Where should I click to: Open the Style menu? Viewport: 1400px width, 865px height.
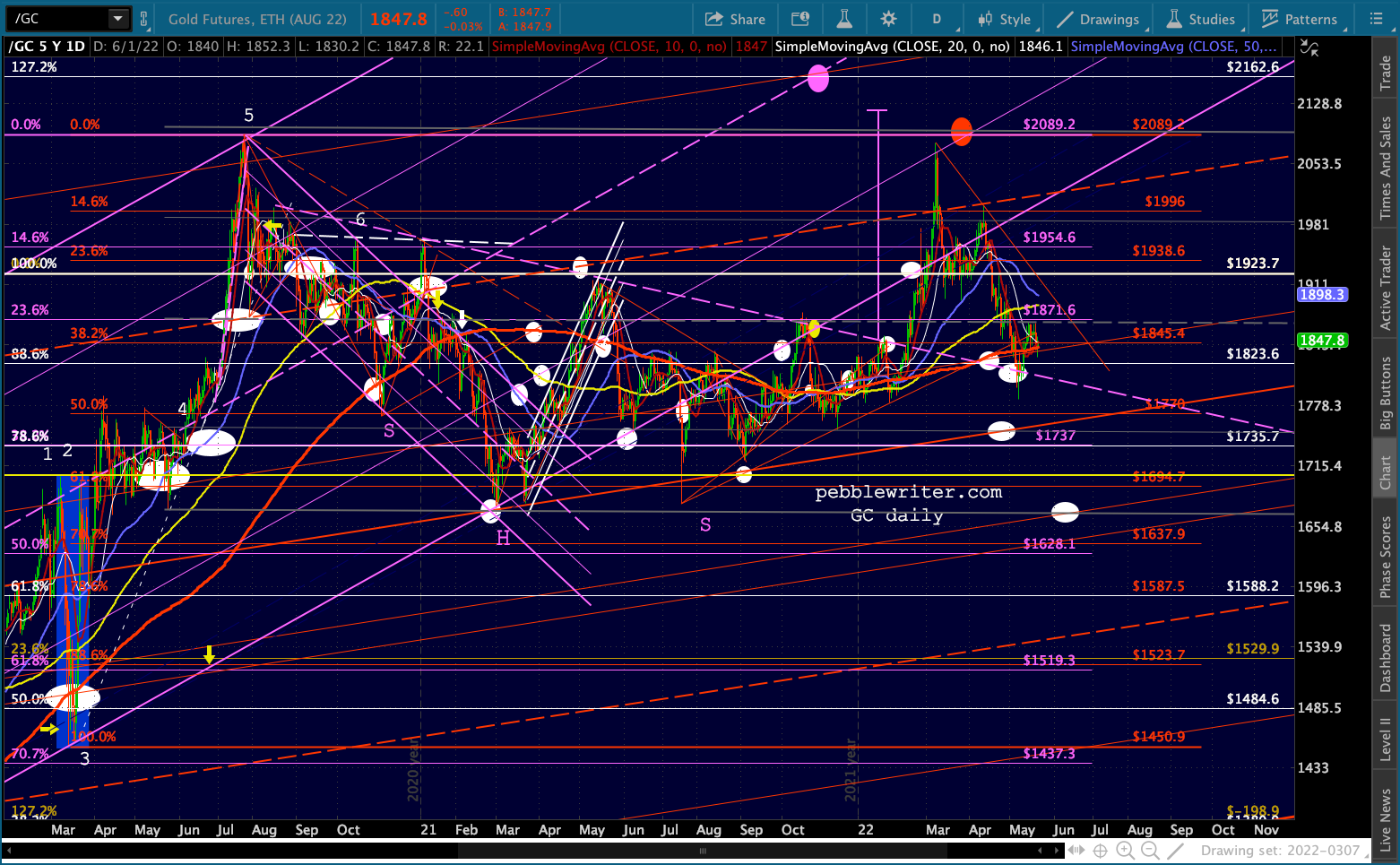click(x=1005, y=19)
